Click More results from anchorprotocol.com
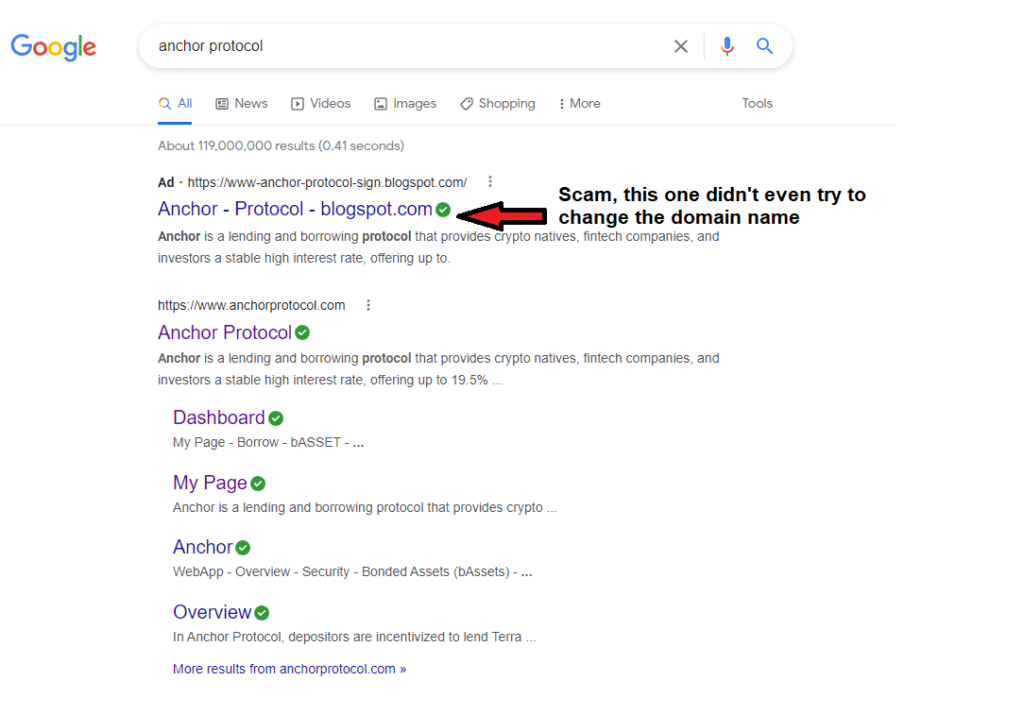 pos(289,668)
